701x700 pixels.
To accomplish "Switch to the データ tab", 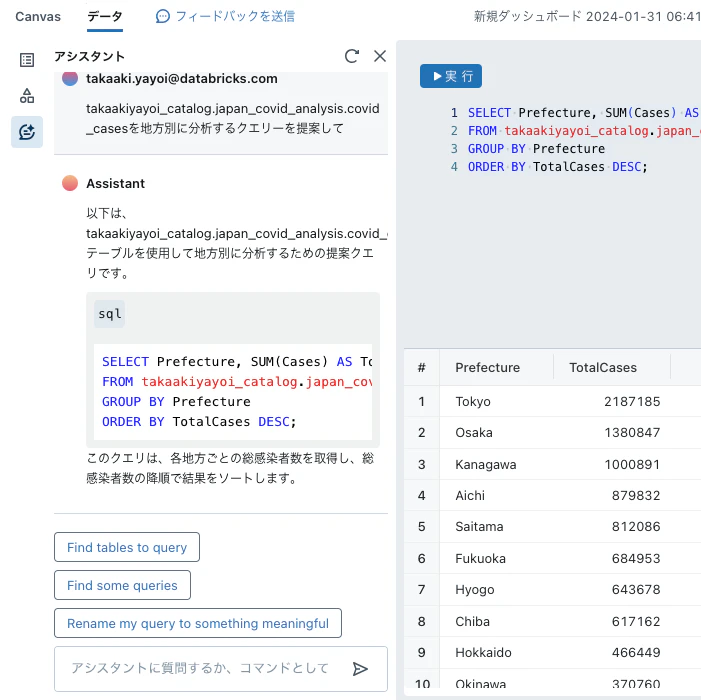I will coord(105,17).
